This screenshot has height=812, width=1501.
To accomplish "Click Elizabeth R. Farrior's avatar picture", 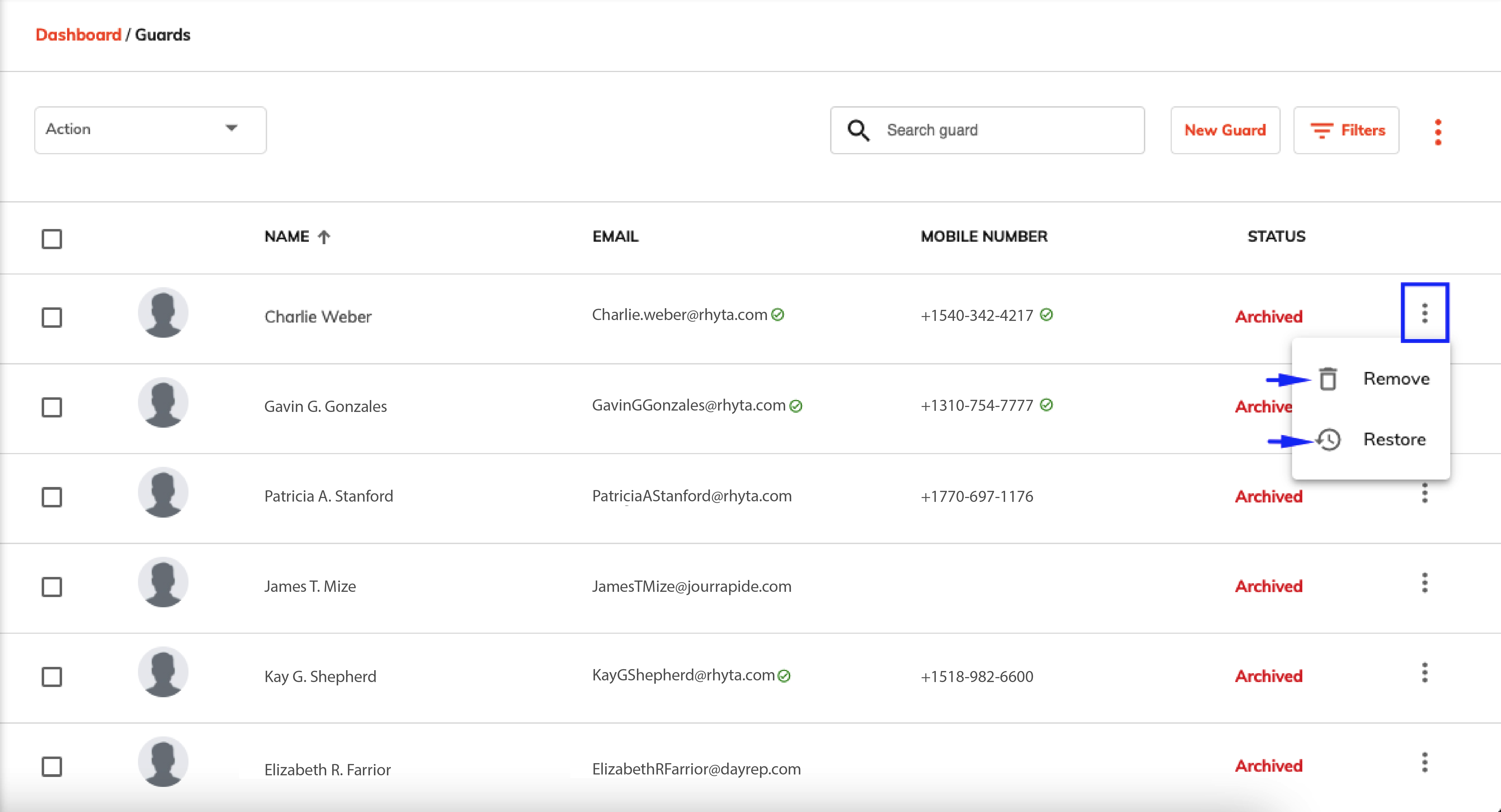I will coord(163,761).
